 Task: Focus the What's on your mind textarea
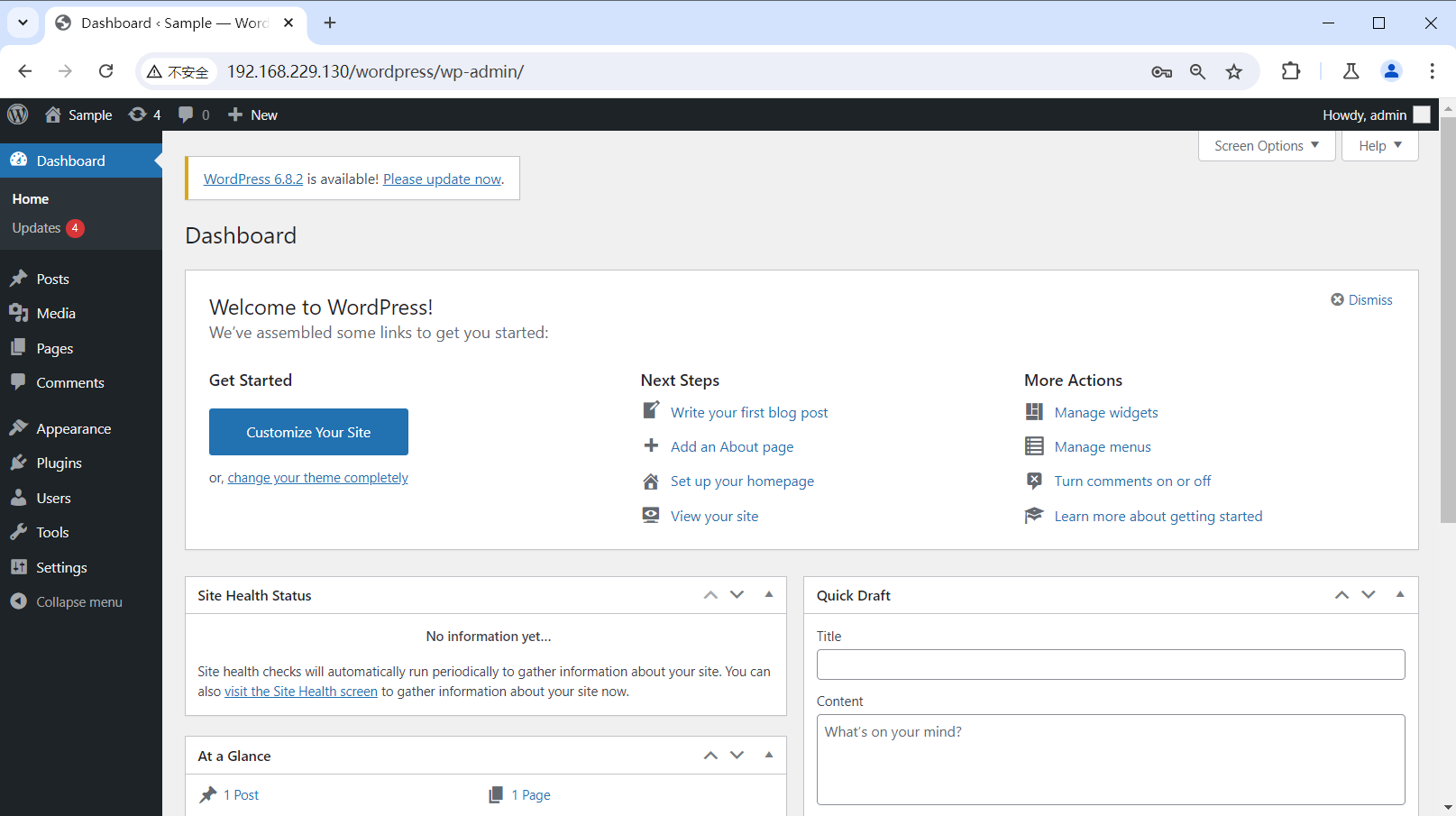tap(1111, 759)
